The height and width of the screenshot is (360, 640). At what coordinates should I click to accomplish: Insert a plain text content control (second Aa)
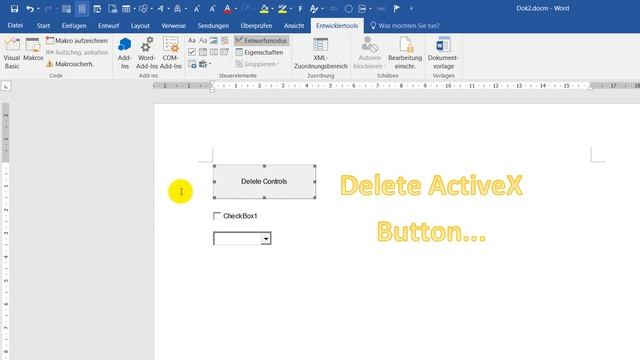point(203,40)
